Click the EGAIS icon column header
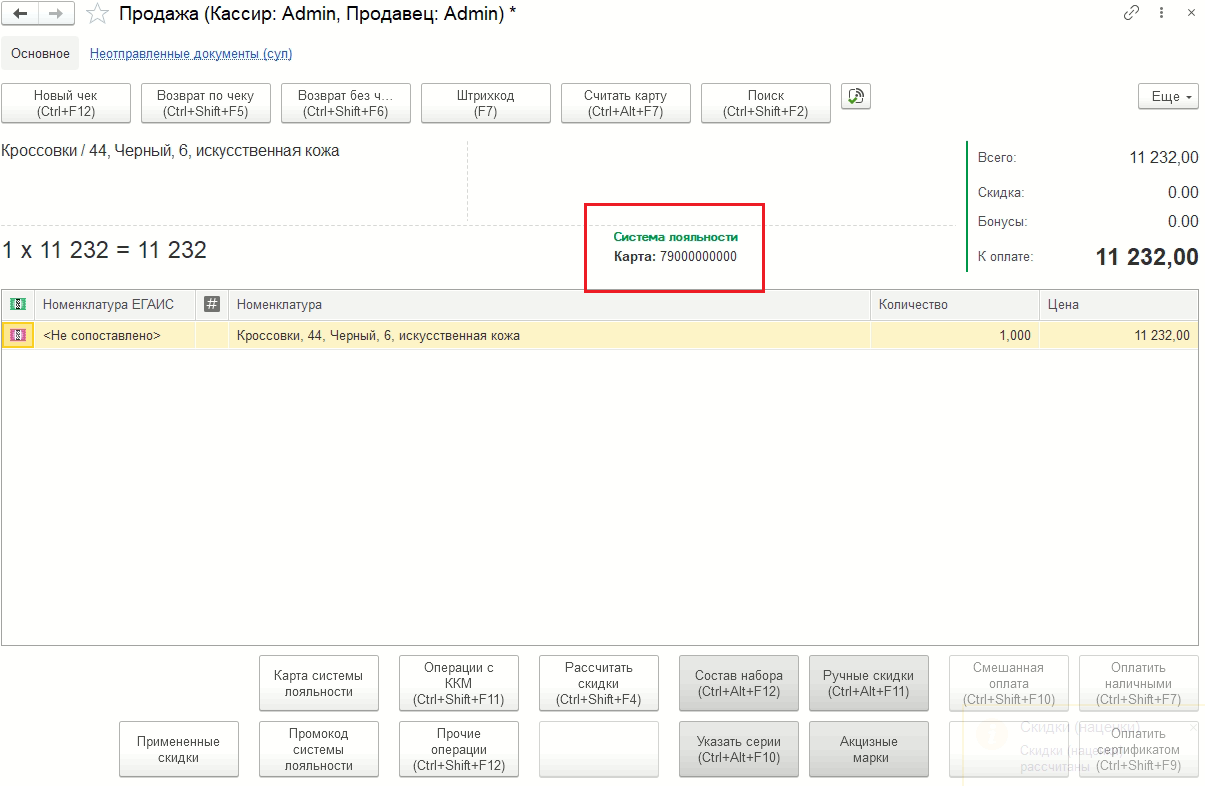1205x786 pixels. [x=18, y=304]
